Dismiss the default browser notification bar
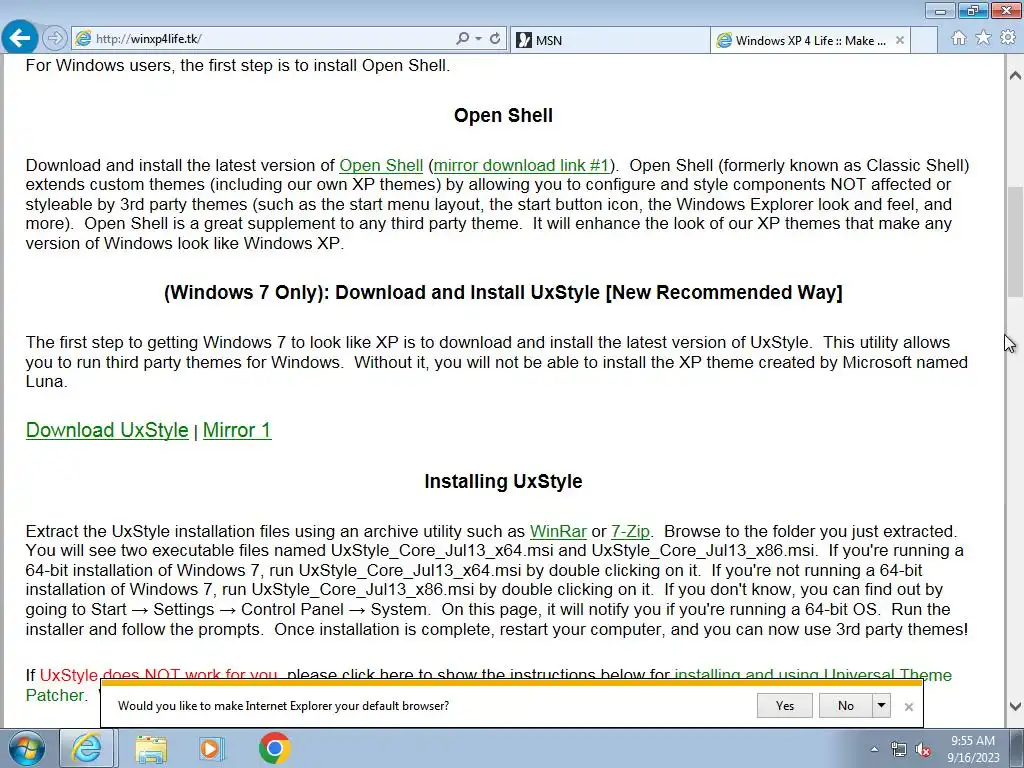The image size is (1024, 768). tap(908, 707)
